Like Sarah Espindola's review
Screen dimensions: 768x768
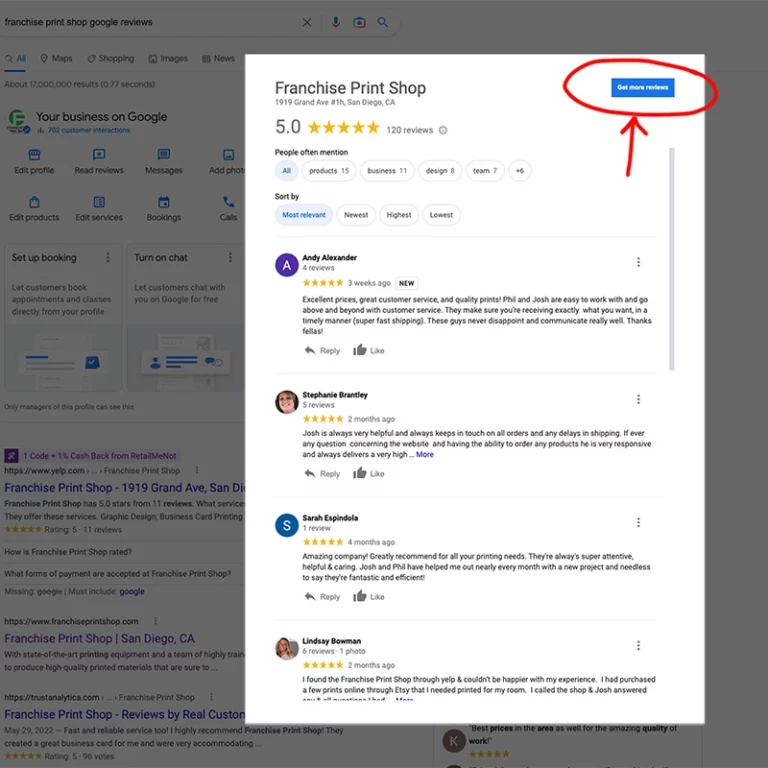[369, 596]
